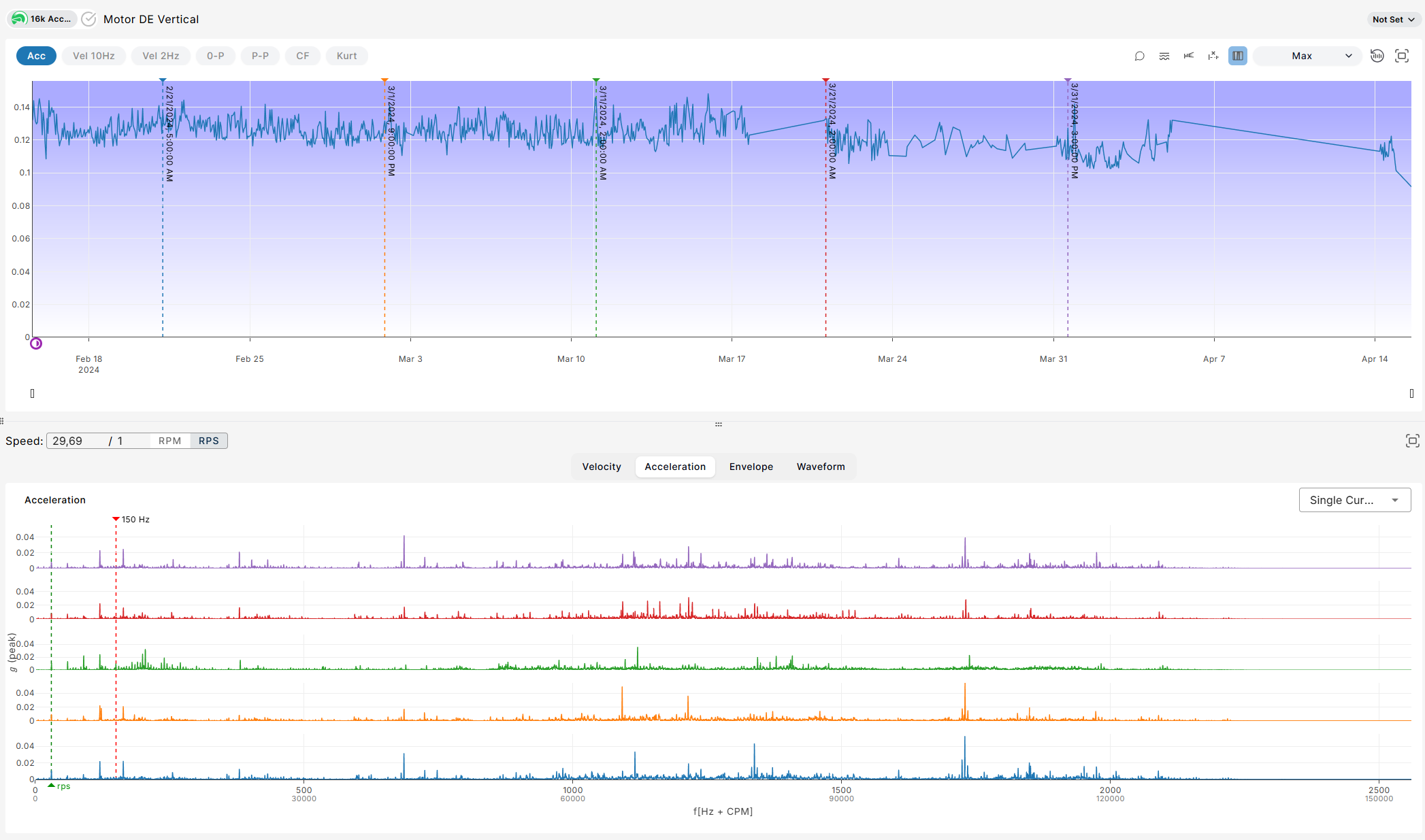Switch to the Envelope tab
Screen dimensions: 1425x840
pyautogui.click(x=751, y=467)
